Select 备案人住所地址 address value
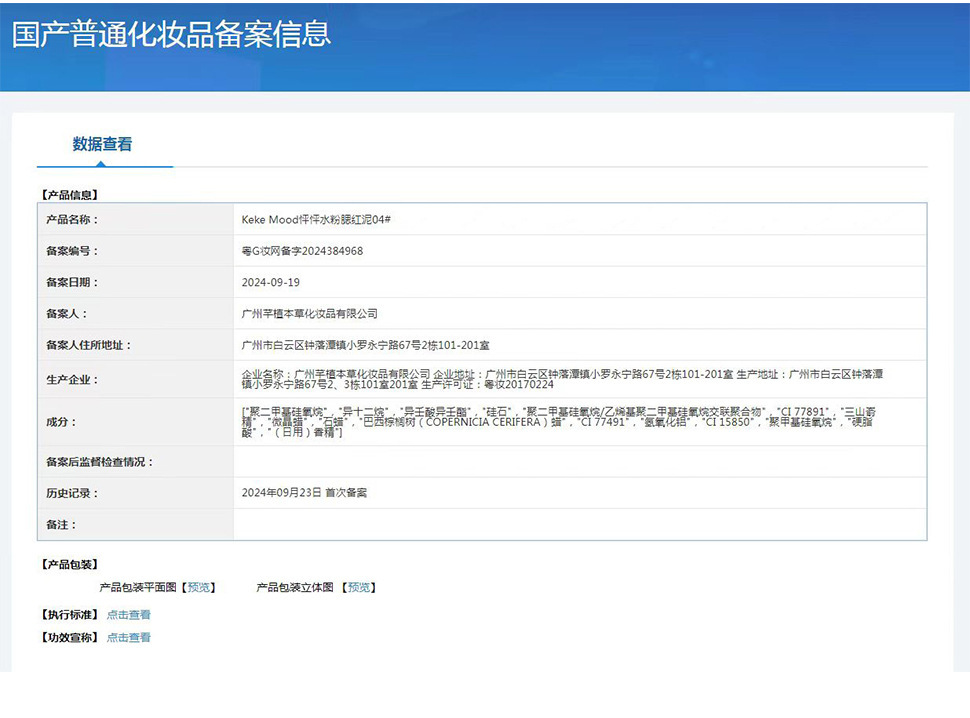The height and width of the screenshot is (718, 970). (366, 345)
